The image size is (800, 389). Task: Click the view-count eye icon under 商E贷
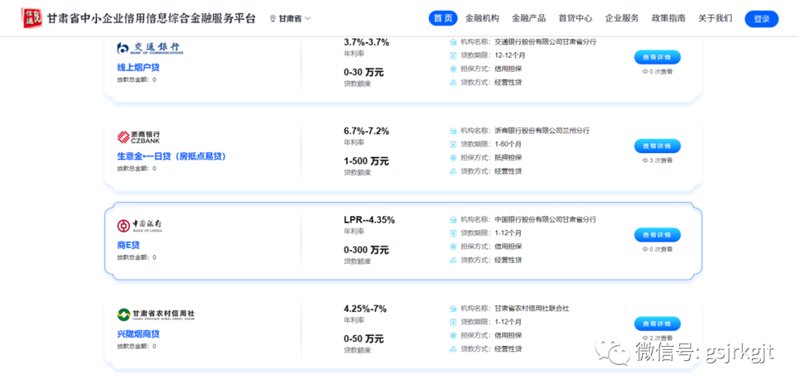click(644, 250)
